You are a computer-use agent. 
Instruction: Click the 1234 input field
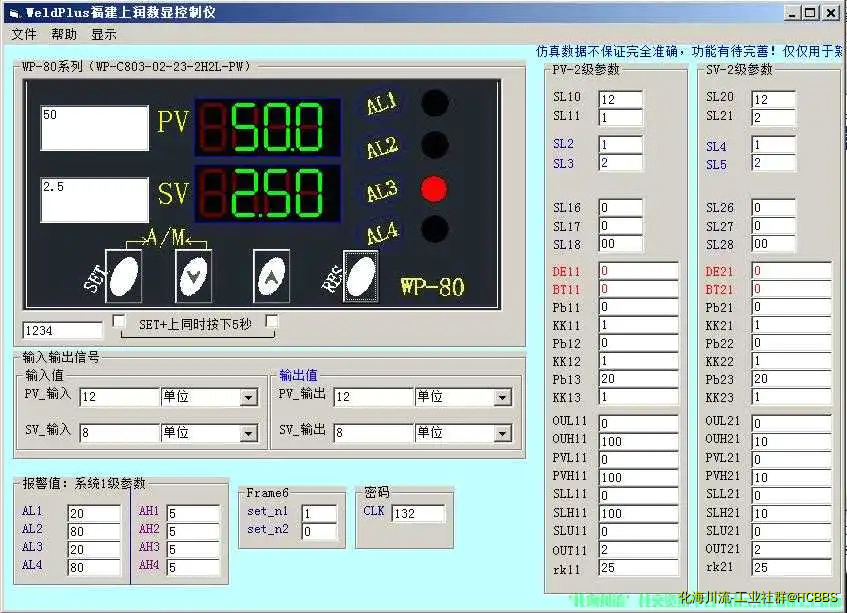[62, 331]
